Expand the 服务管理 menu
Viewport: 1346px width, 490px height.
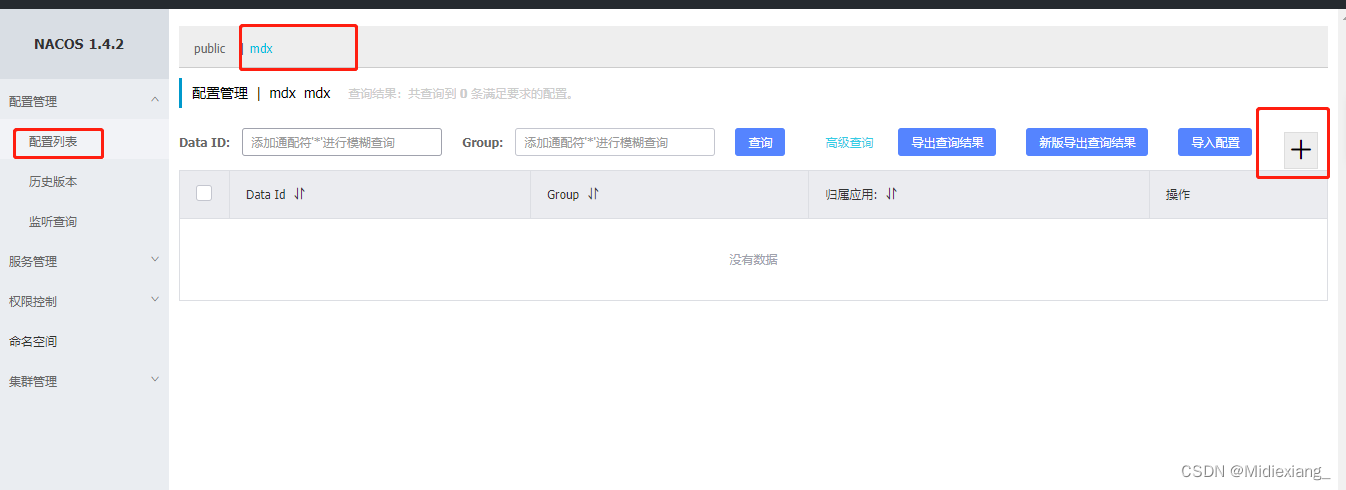tap(84, 261)
